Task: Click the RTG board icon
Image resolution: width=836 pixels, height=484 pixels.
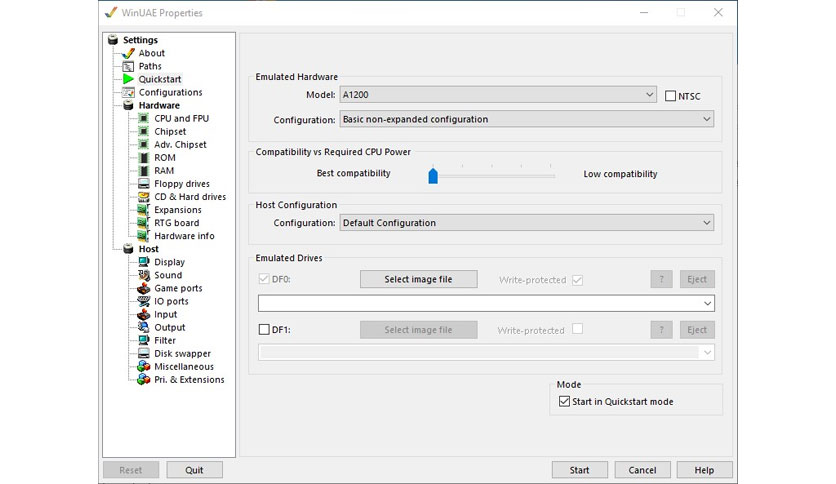Action: [143, 223]
